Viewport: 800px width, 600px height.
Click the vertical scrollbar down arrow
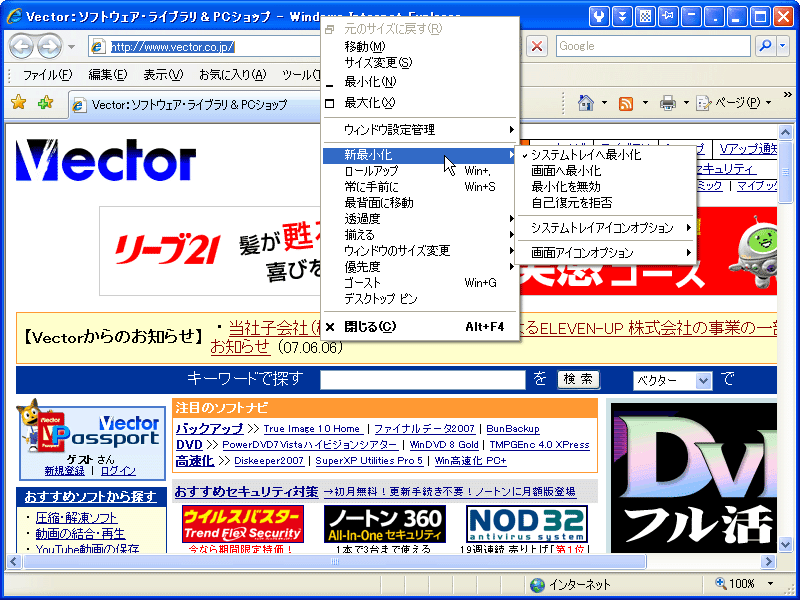[786, 545]
